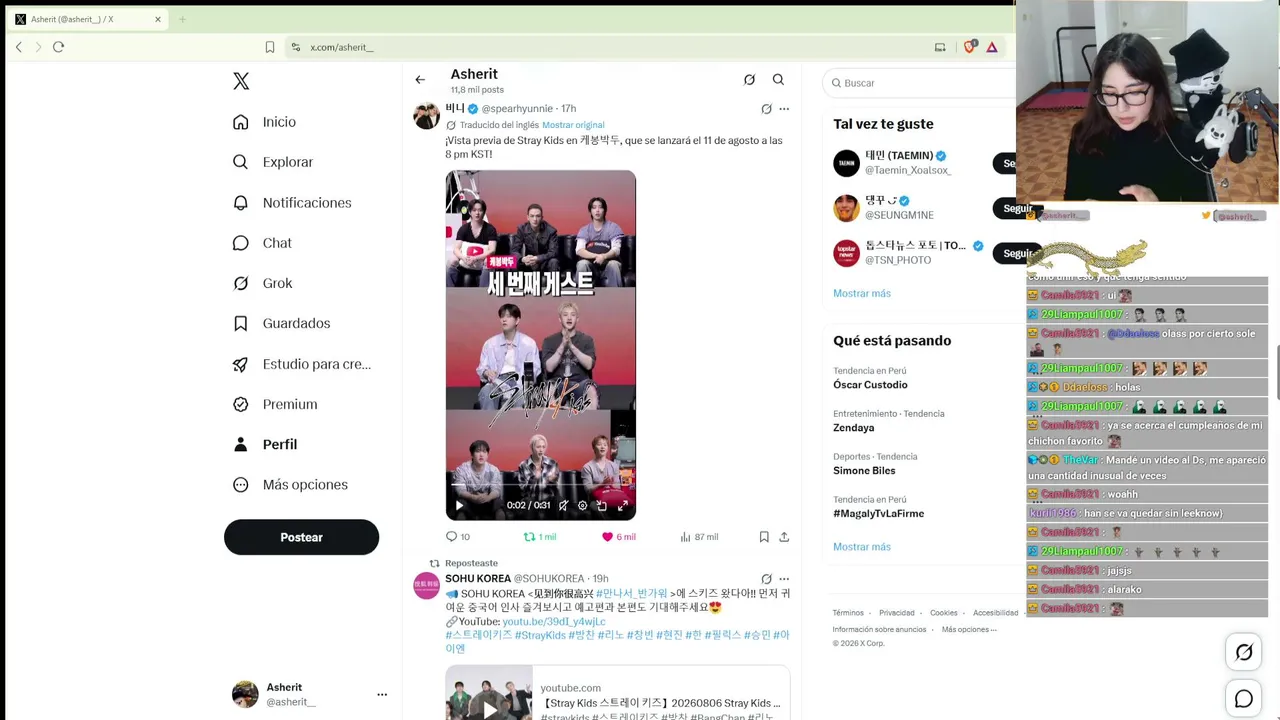1280x720 pixels.
Task: Reply to the 비니 post with 10 comments
Action: tap(458, 537)
